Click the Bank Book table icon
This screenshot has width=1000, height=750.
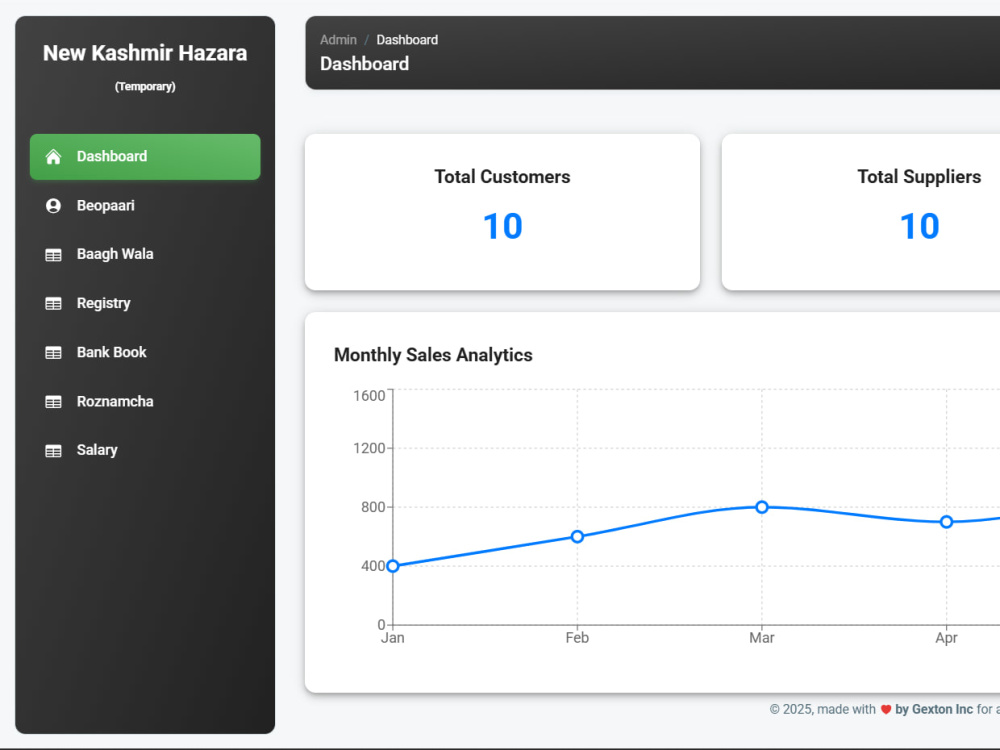tap(54, 353)
